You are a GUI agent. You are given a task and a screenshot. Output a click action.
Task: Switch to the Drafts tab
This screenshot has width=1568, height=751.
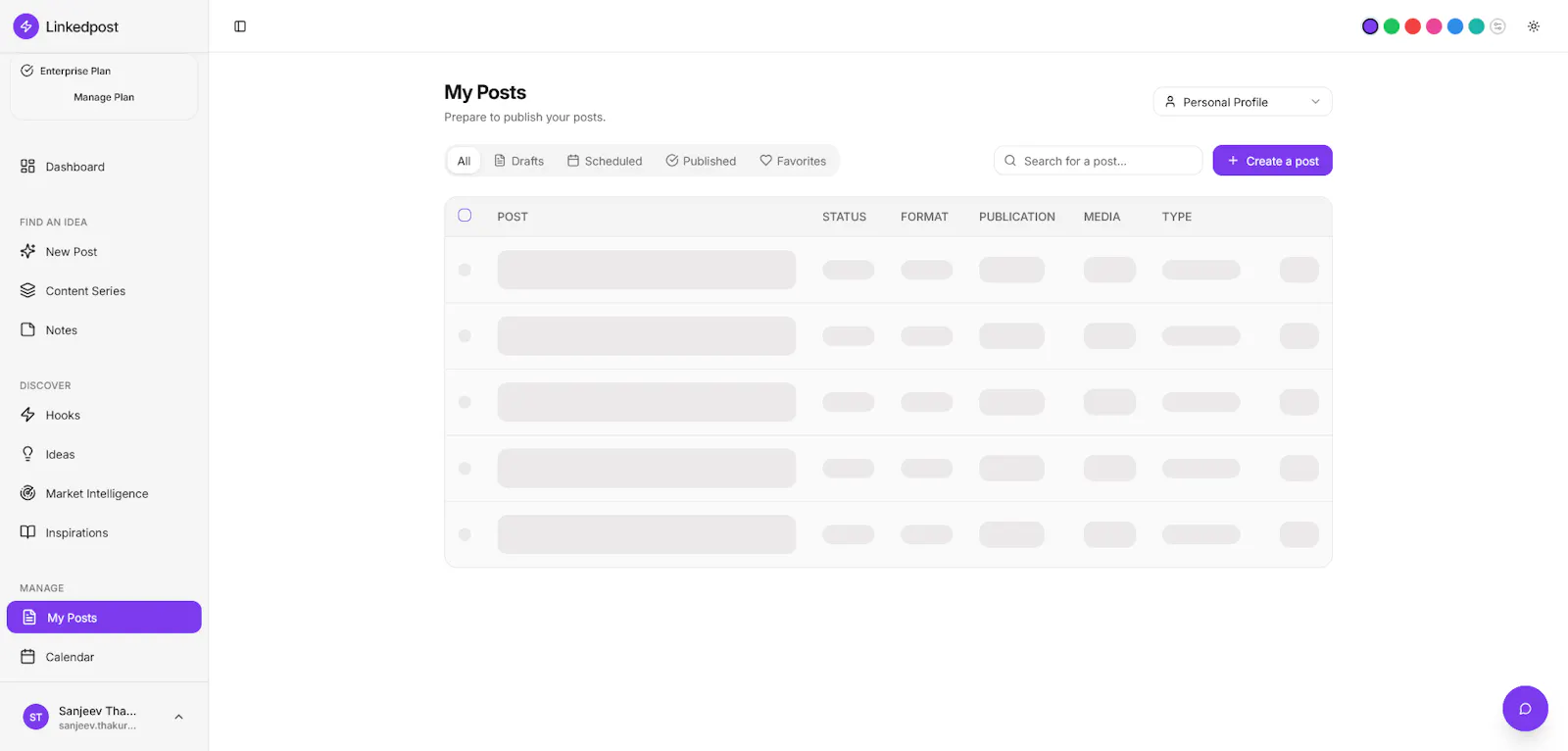(518, 161)
